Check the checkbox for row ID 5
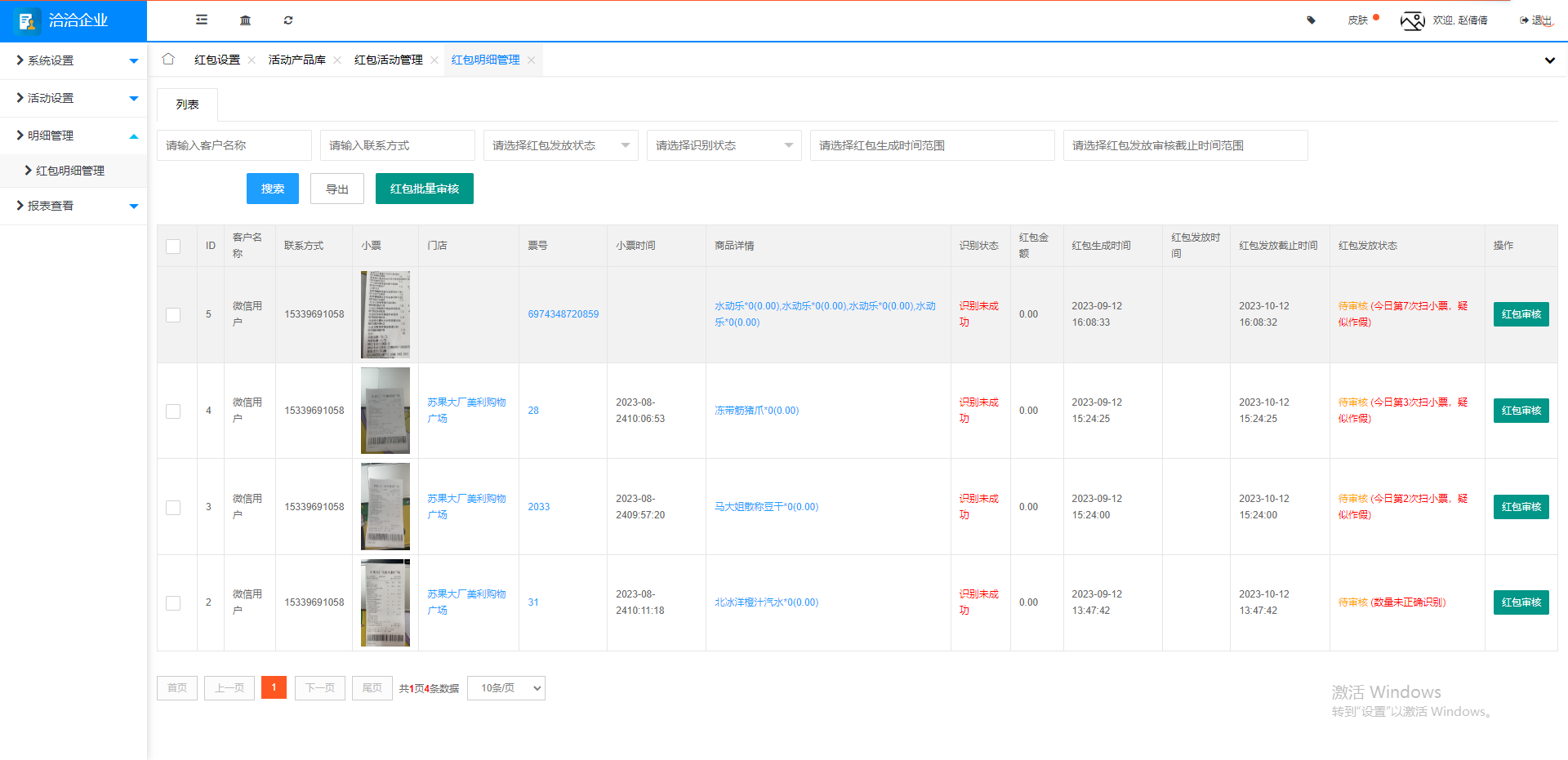This screenshot has height=760, width=1568. click(172, 314)
